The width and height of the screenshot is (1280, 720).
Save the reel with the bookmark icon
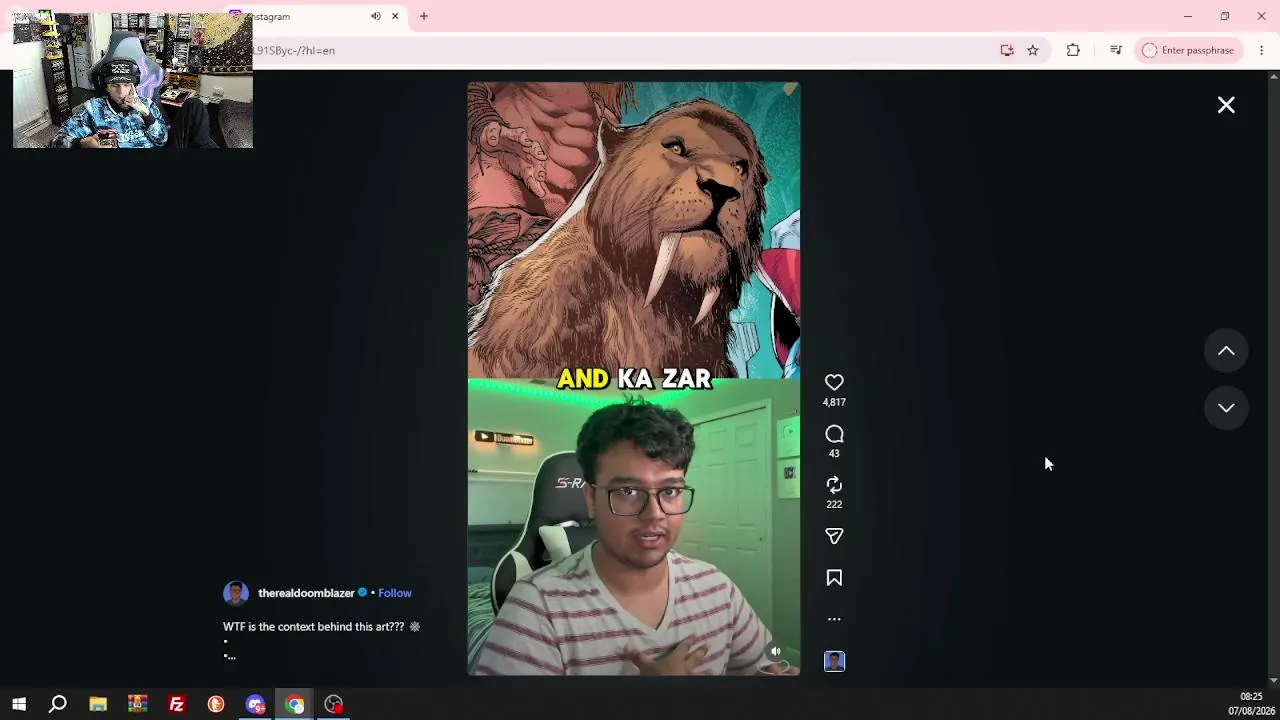click(834, 578)
